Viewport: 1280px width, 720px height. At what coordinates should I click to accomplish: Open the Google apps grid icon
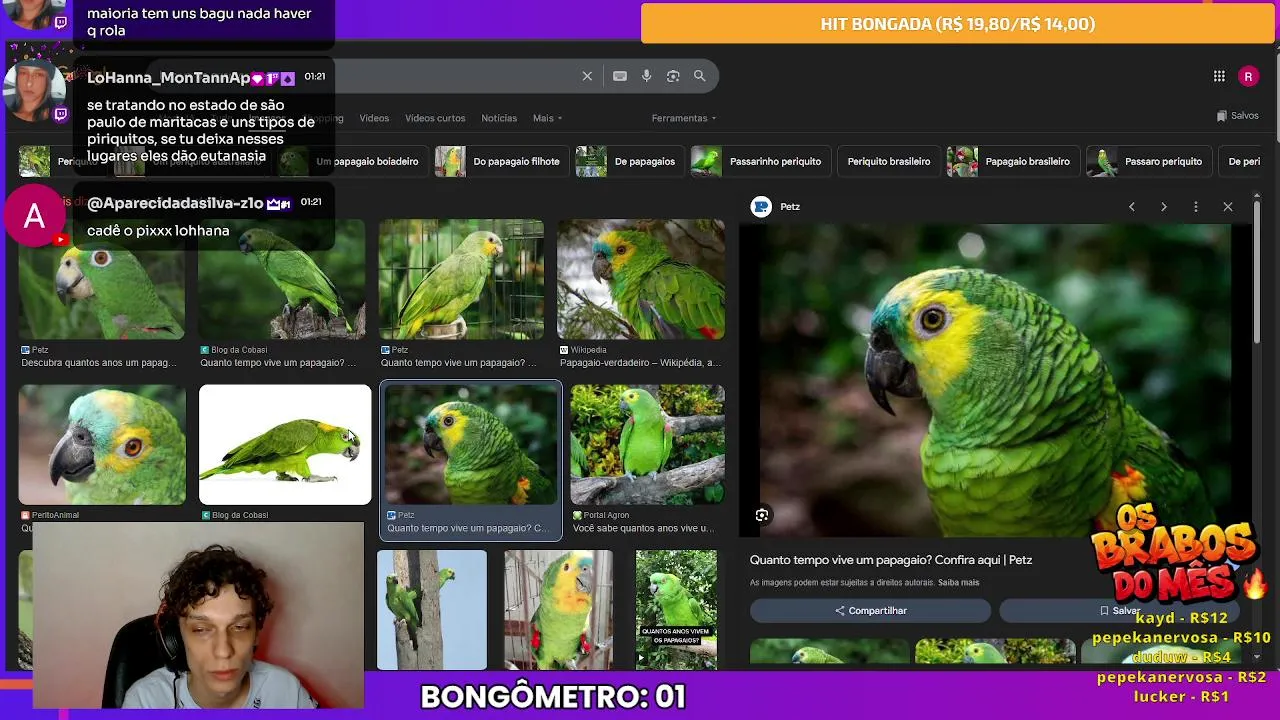pyautogui.click(x=1219, y=76)
